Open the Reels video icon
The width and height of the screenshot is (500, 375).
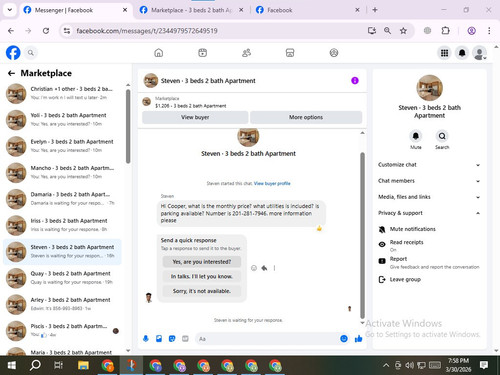tap(202, 53)
